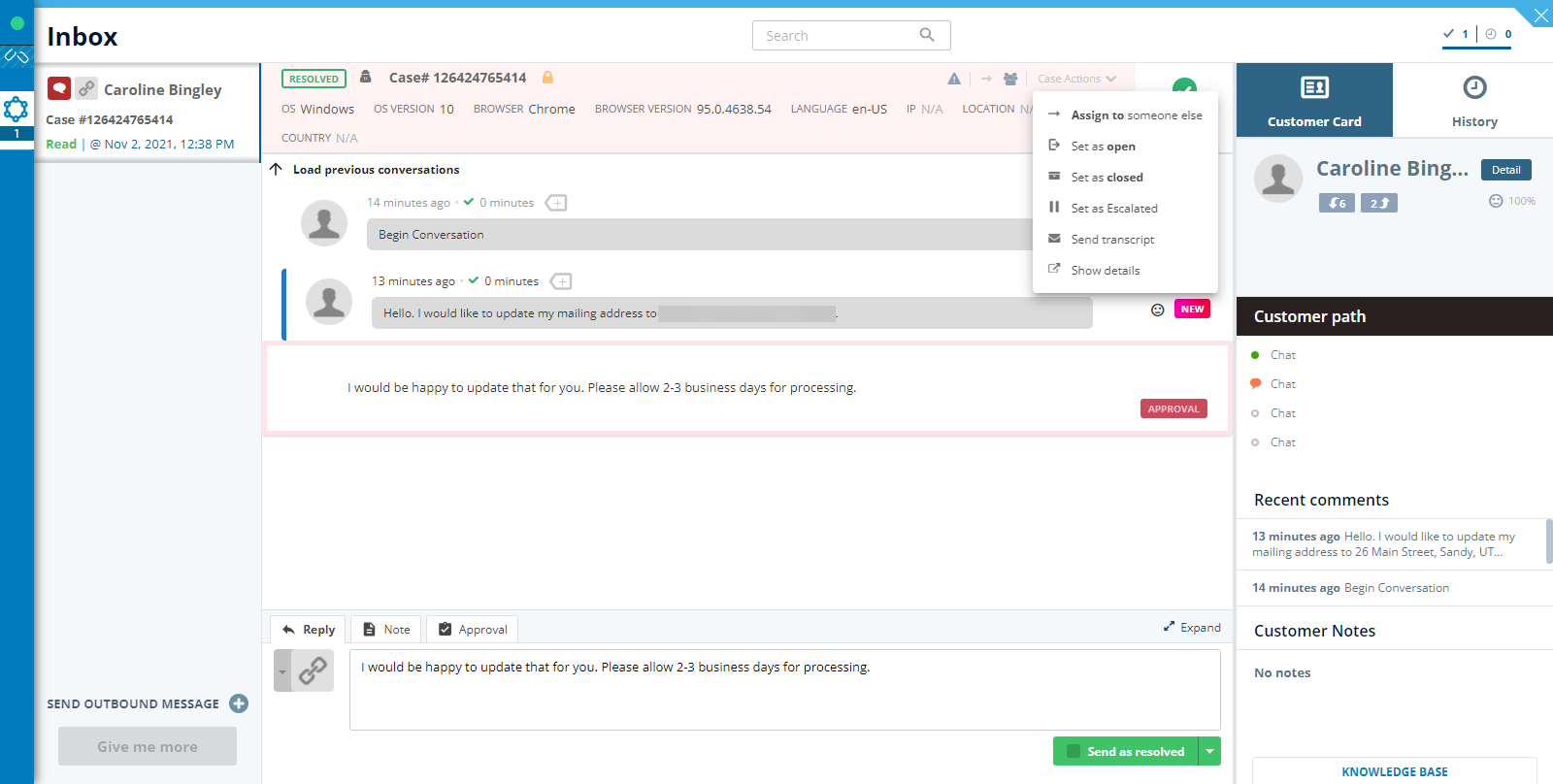
Task: Choose Send transcript
Action: point(1125,239)
